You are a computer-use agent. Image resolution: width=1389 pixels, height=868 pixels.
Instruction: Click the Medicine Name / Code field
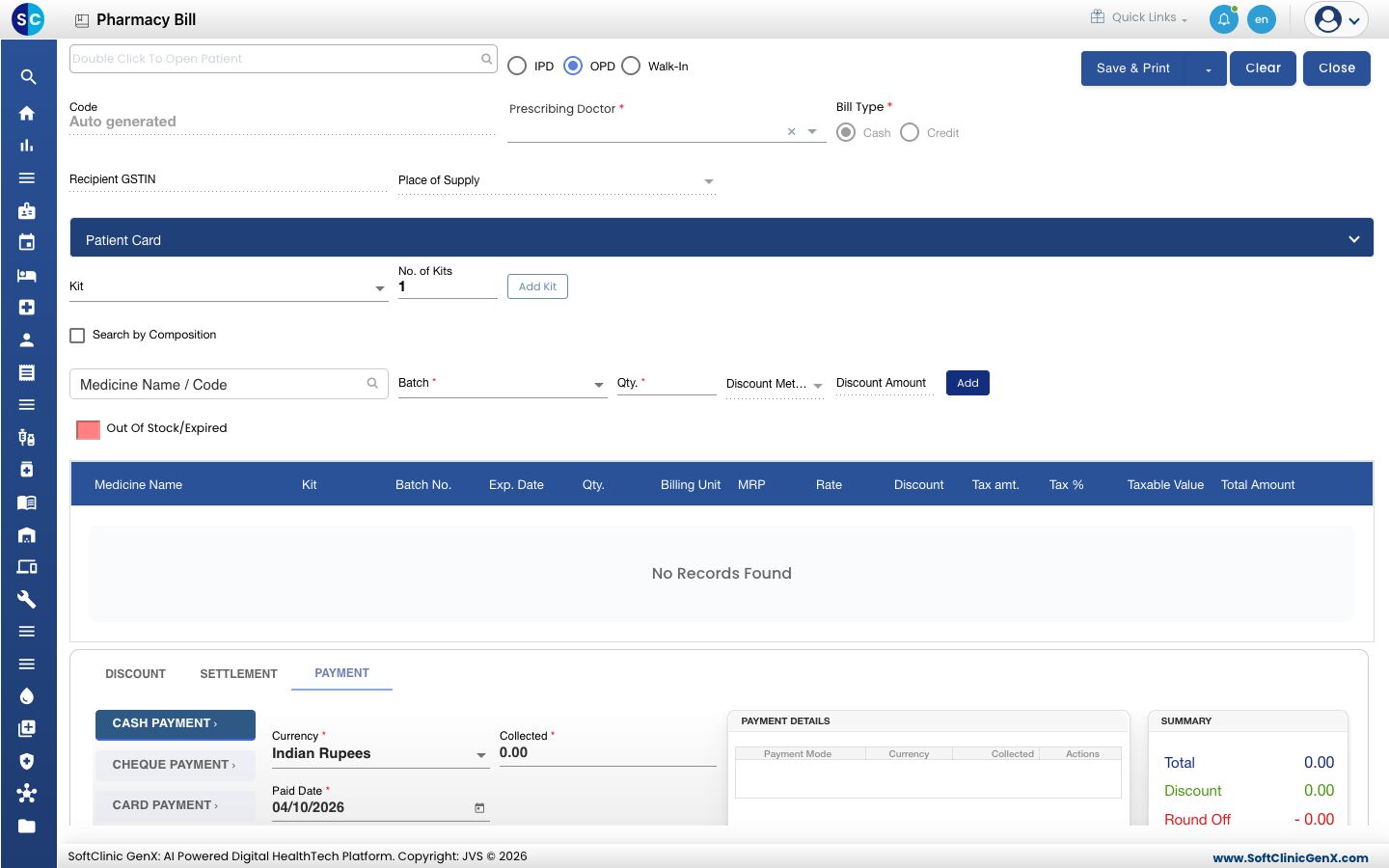tap(229, 384)
